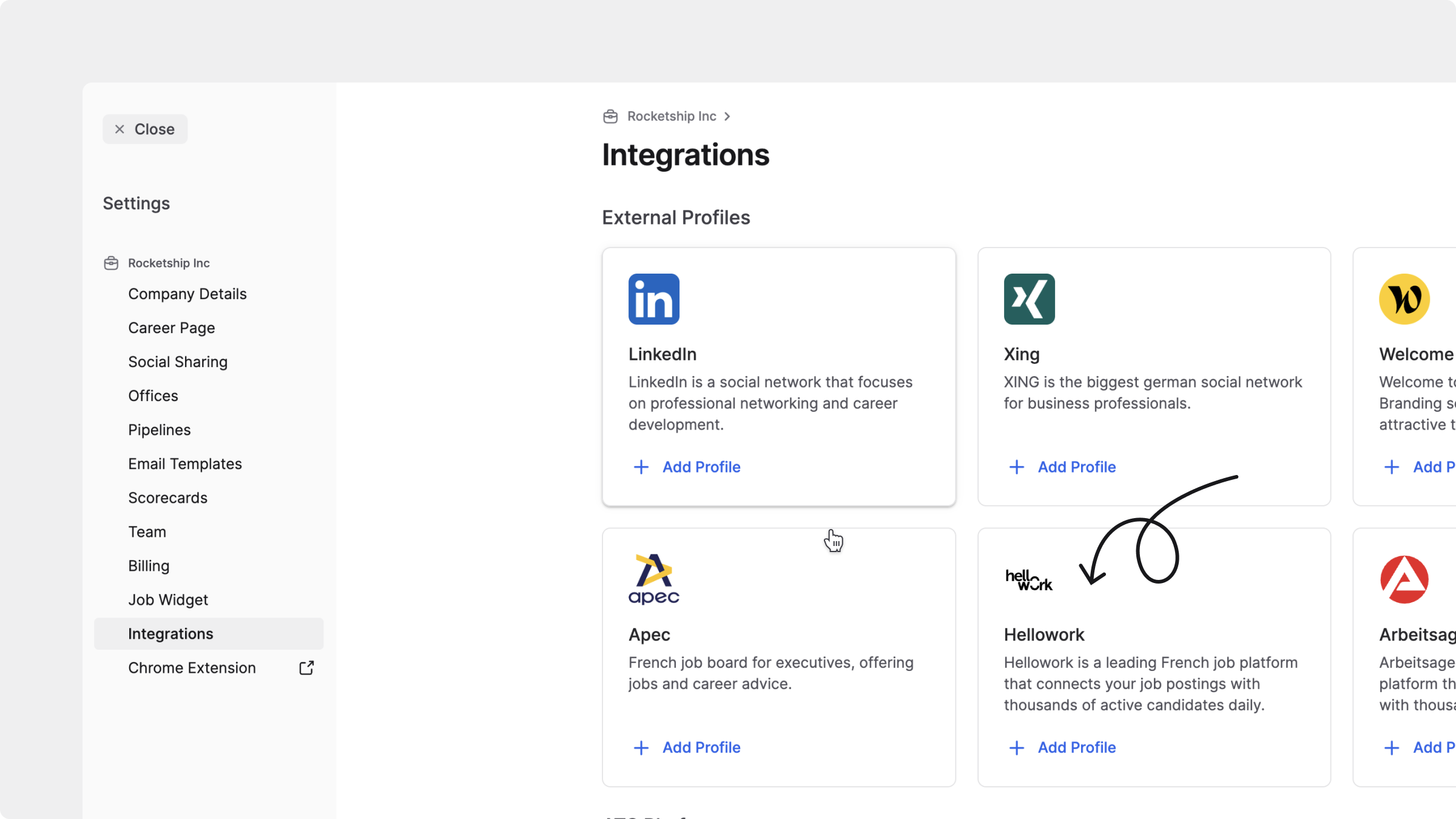
Task: Click the Chrome Extension external link icon
Action: pos(306,668)
